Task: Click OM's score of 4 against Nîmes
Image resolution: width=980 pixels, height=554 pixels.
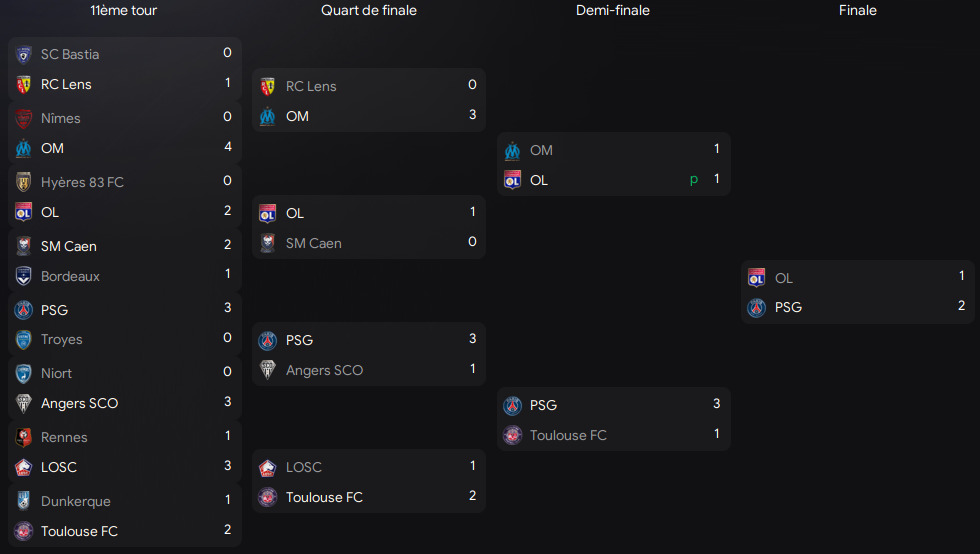Action: (x=227, y=147)
